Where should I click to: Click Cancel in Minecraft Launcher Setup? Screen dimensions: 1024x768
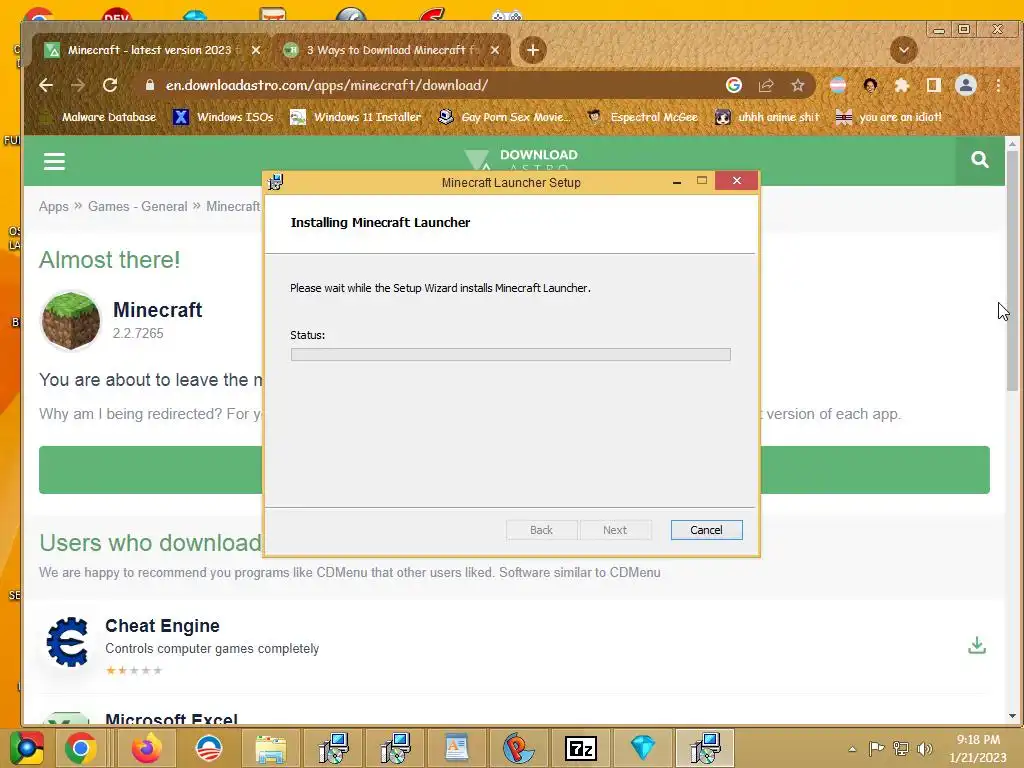pyautogui.click(x=707, y=530)
